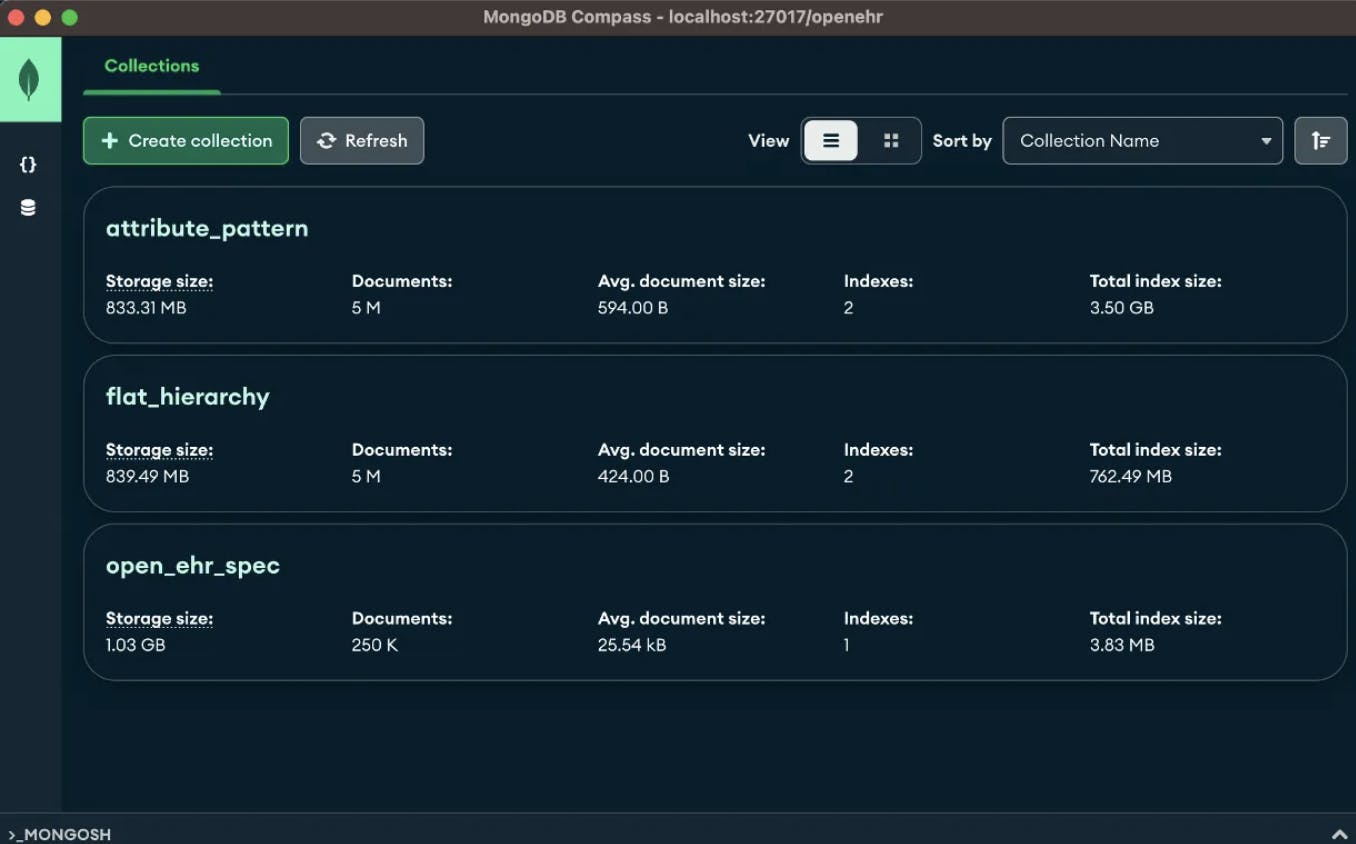Click the circular arrows Refresh icon
Screen dimensions: 1356x844
pos(326,141)
